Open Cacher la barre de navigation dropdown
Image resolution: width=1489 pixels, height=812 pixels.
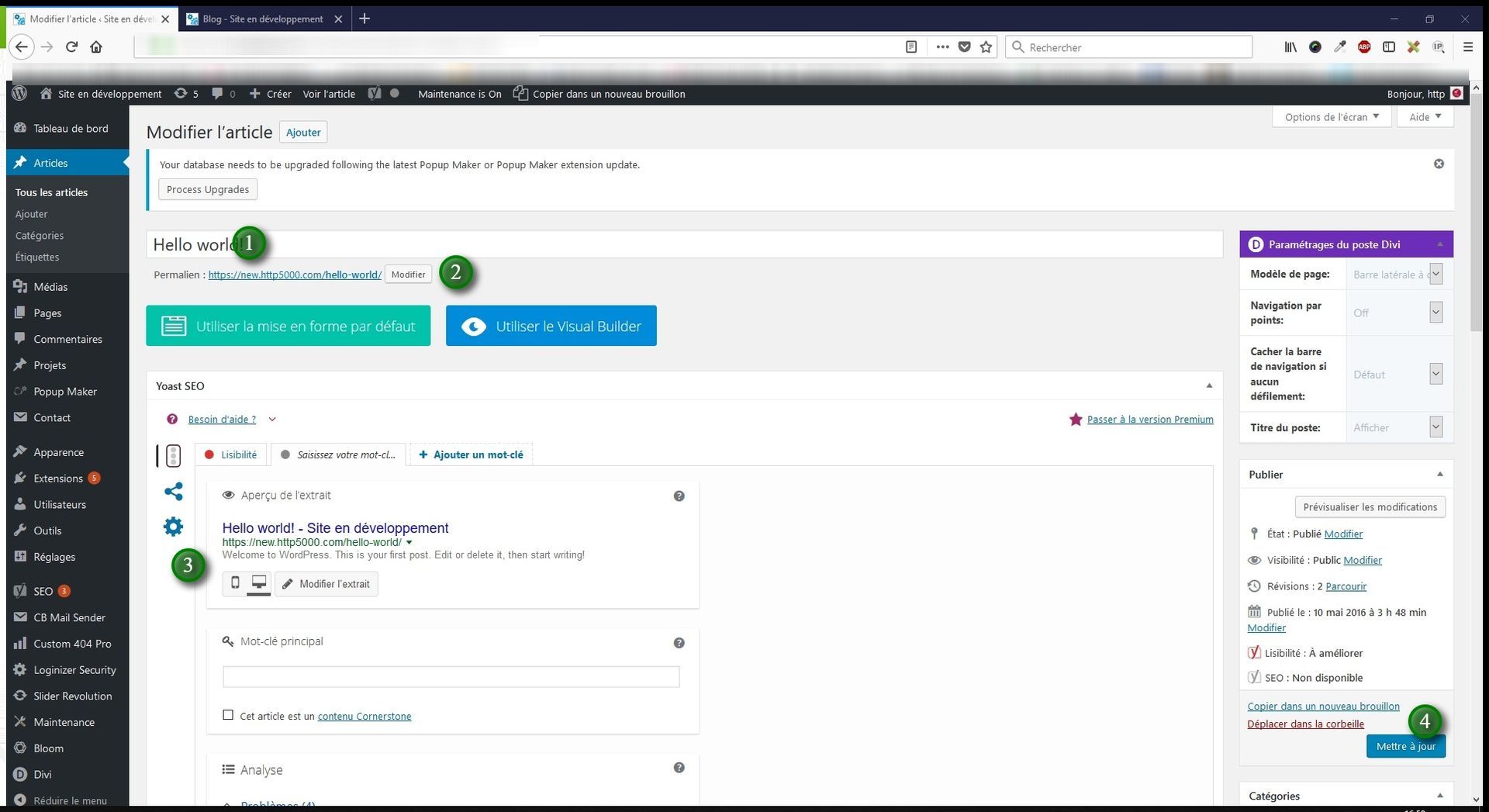[1397, 374]
